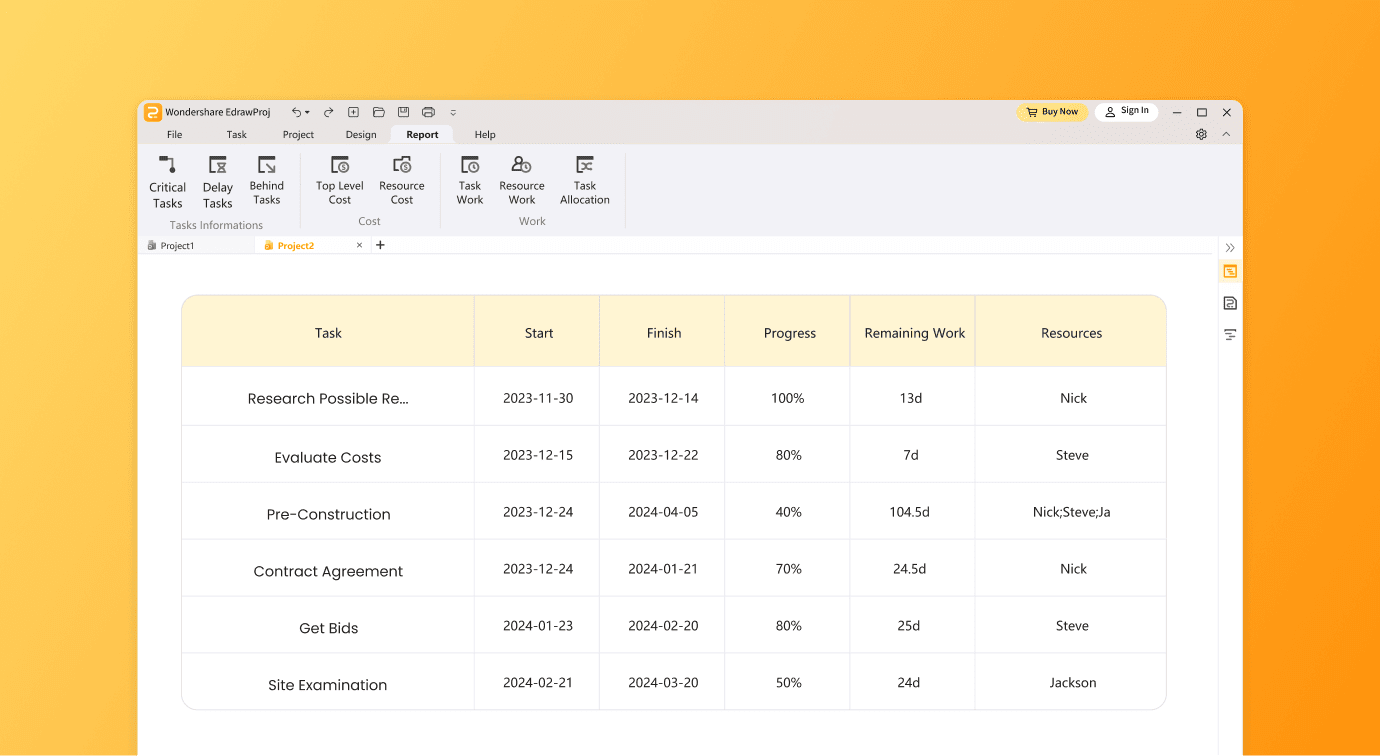Show the Delay Tasks report
1380x756 pixels.
coord(217,181)
